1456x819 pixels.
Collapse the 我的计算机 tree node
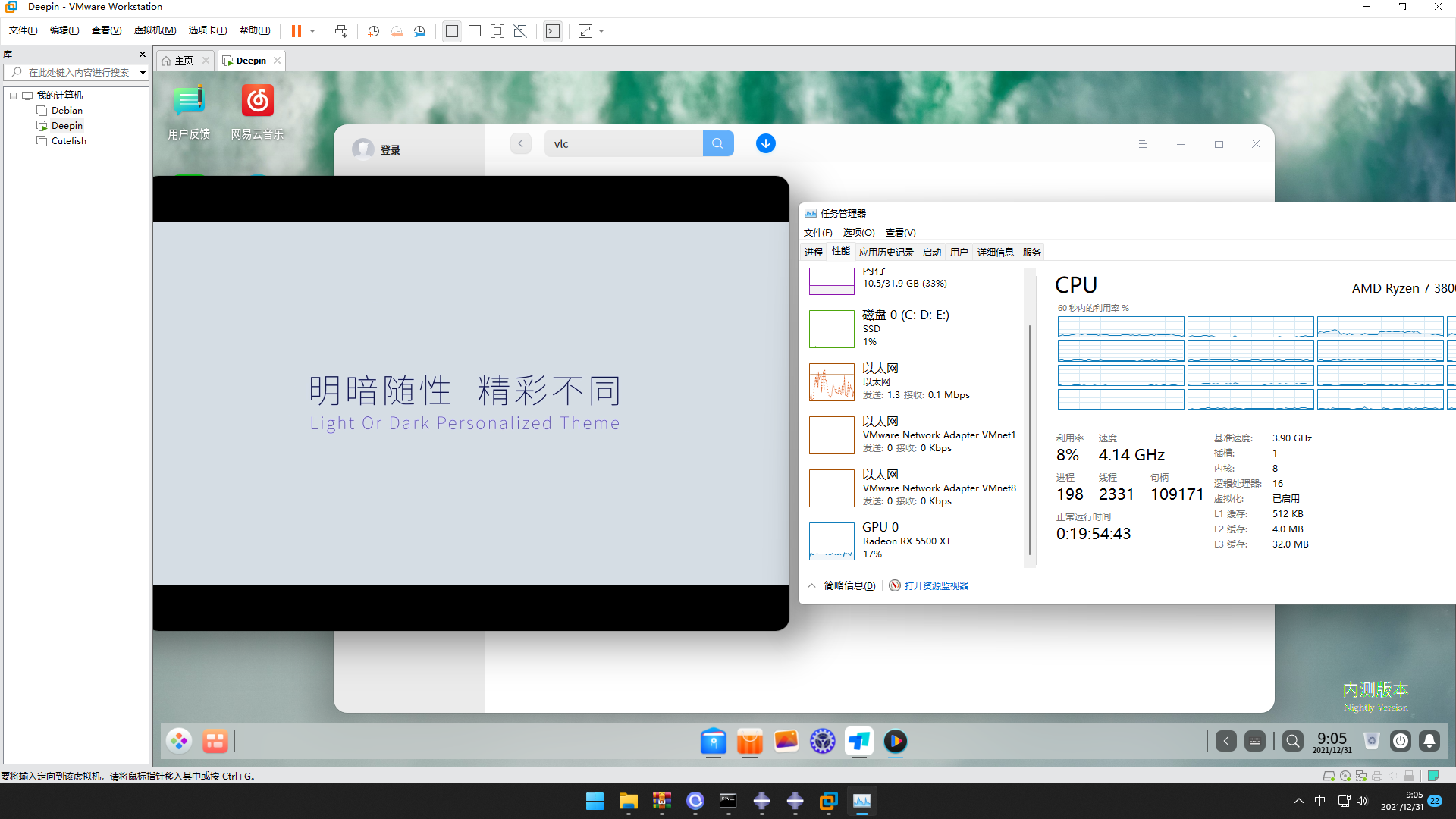(x=13, y=95)
